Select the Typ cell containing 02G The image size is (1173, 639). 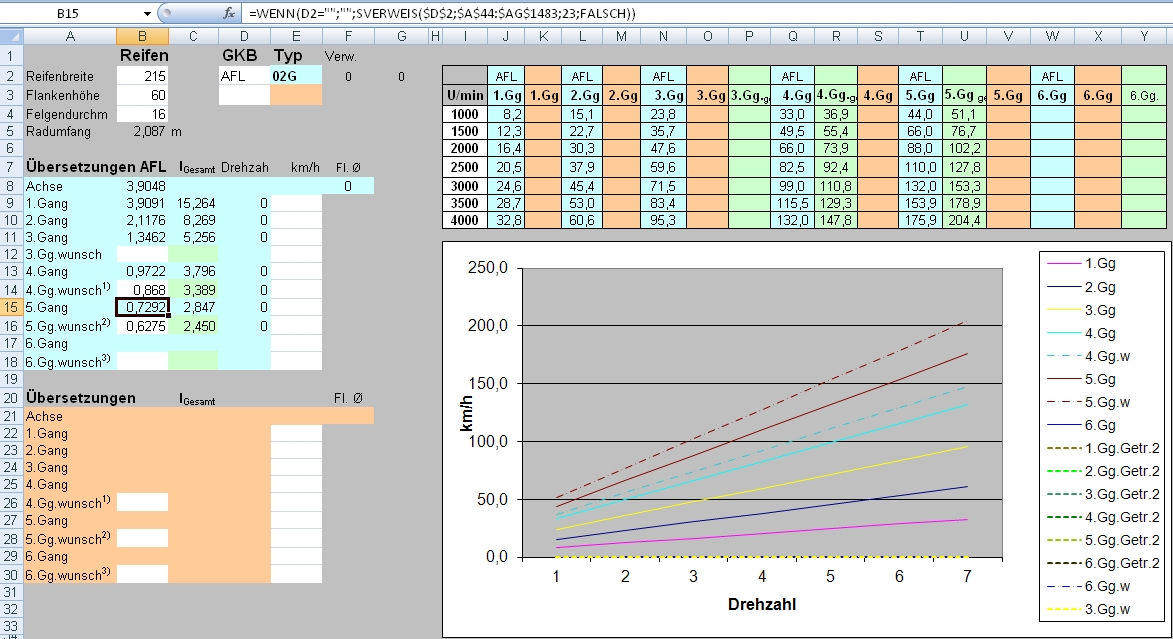[x=296, y=76]
